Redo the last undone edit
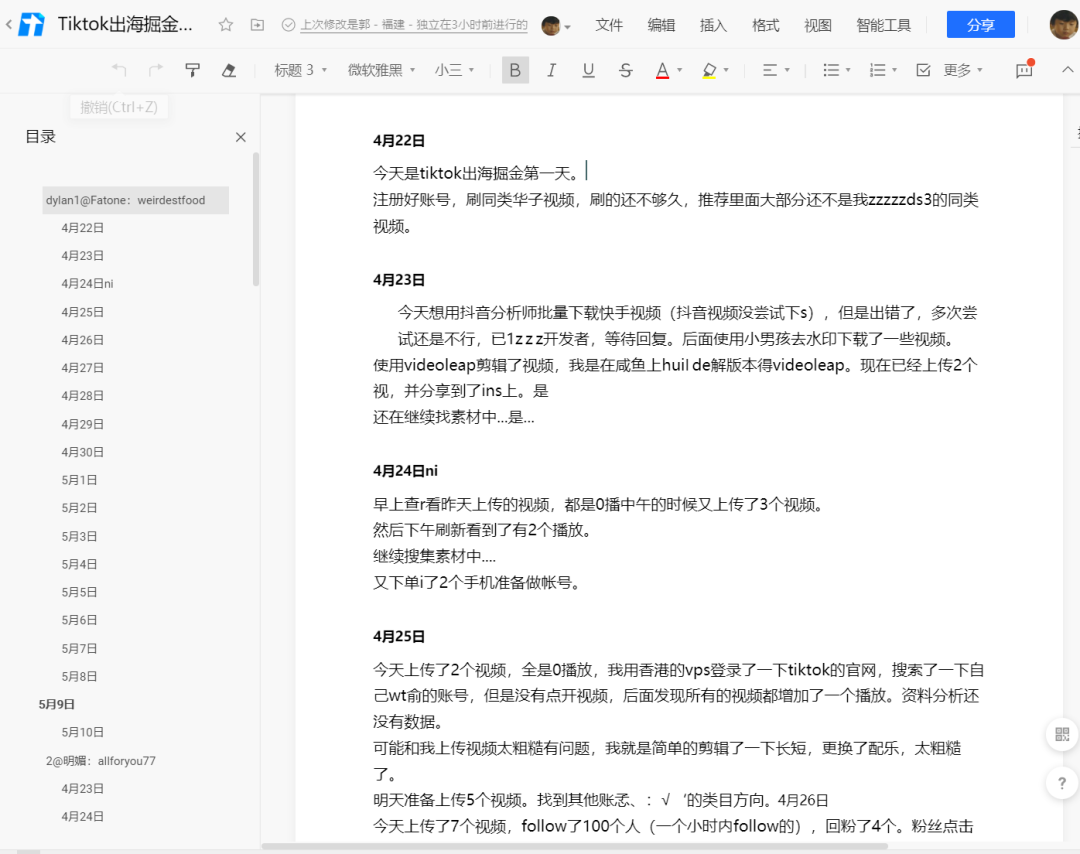The image size is (1080, 854). 156,70
